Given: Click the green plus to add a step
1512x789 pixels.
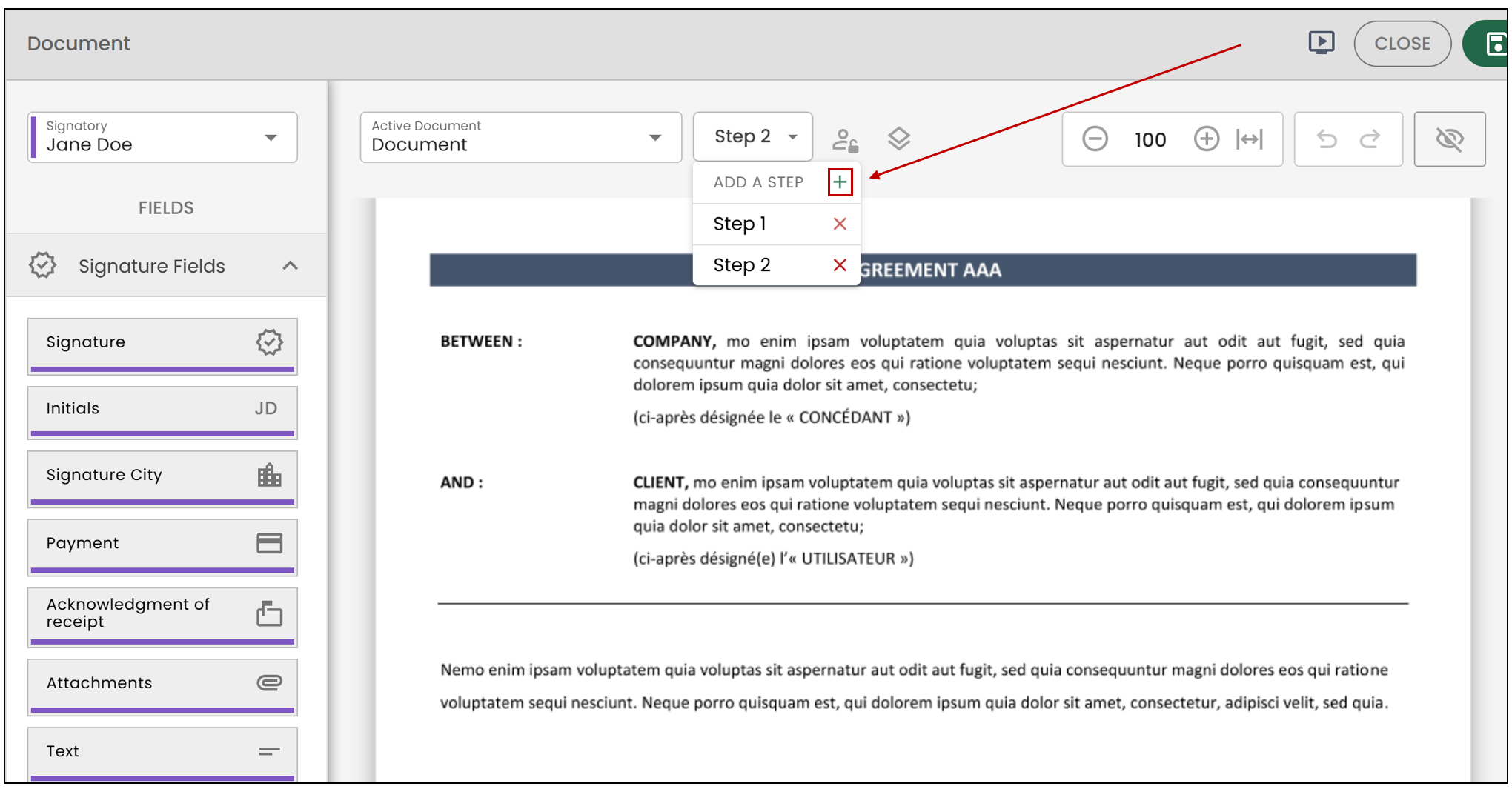Looking at the screenshot, I should pyautogui.click(x=840, y=182).
